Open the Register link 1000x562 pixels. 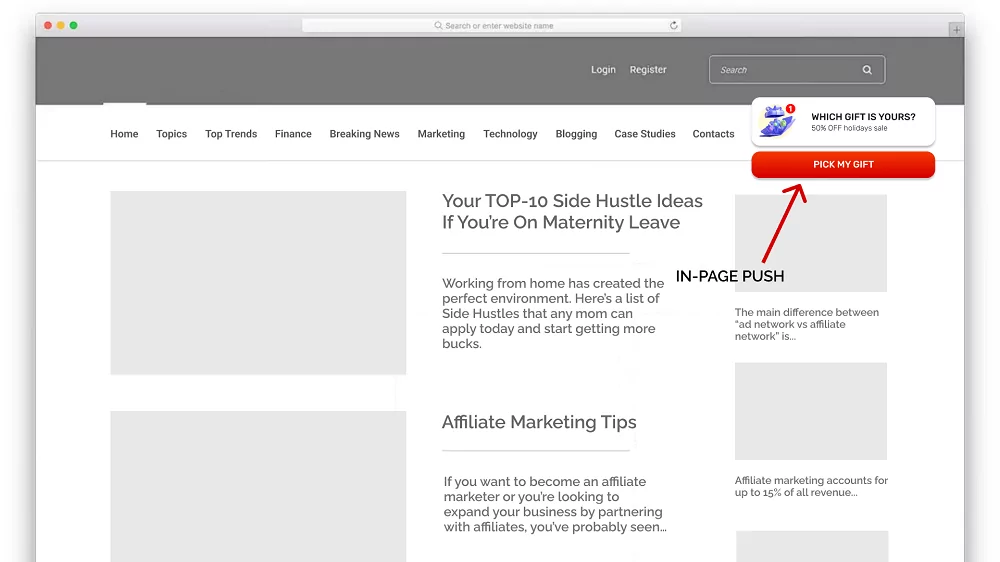[x=648, y=70]
